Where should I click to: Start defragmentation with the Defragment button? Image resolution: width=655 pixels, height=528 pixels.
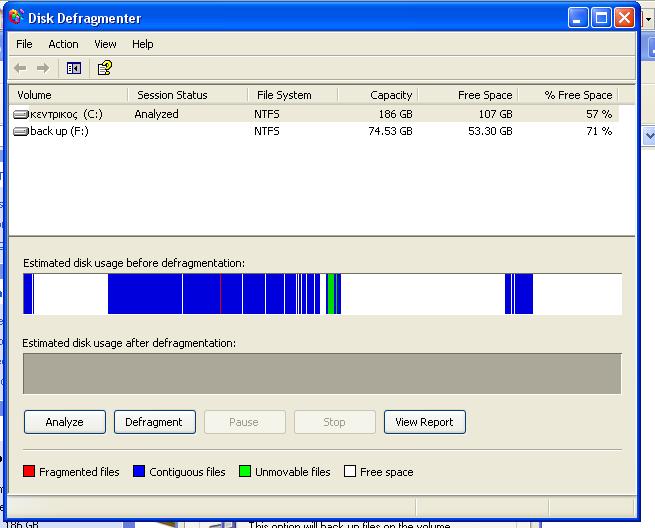pyautogui.click(x=155, y=422)
